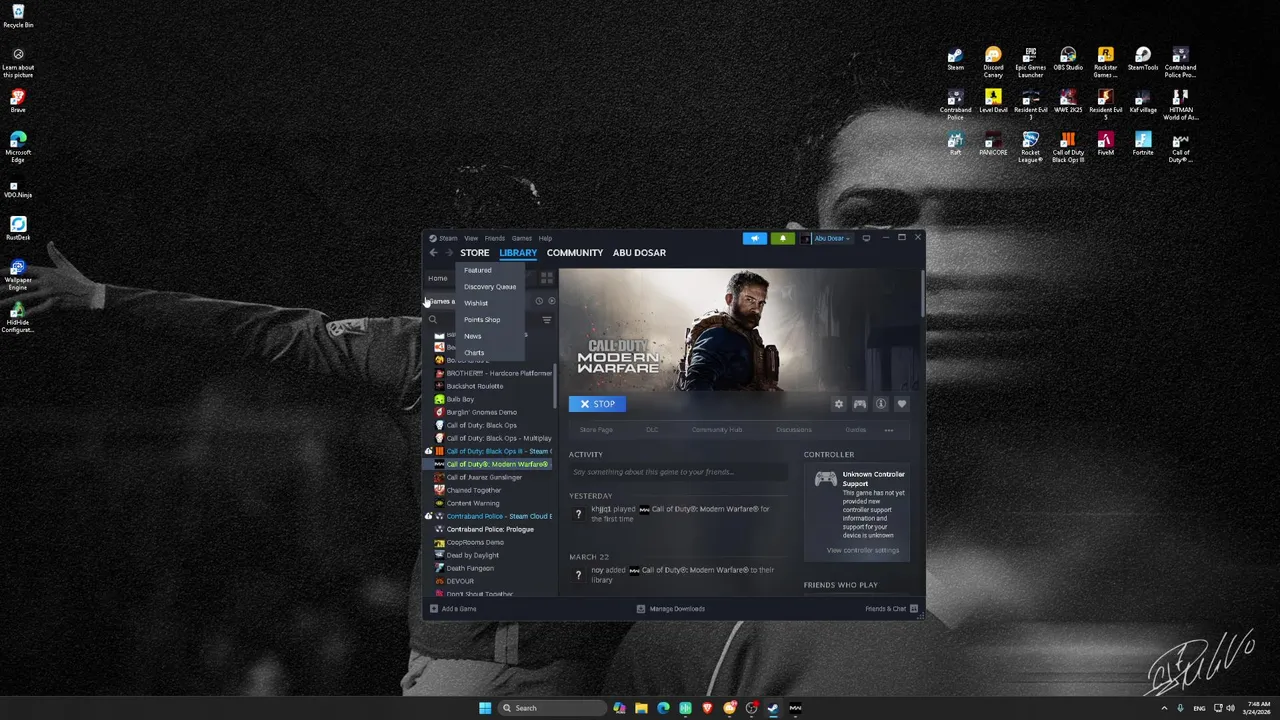Show hidden system tray icons chevron

[x=1164, y=708]
